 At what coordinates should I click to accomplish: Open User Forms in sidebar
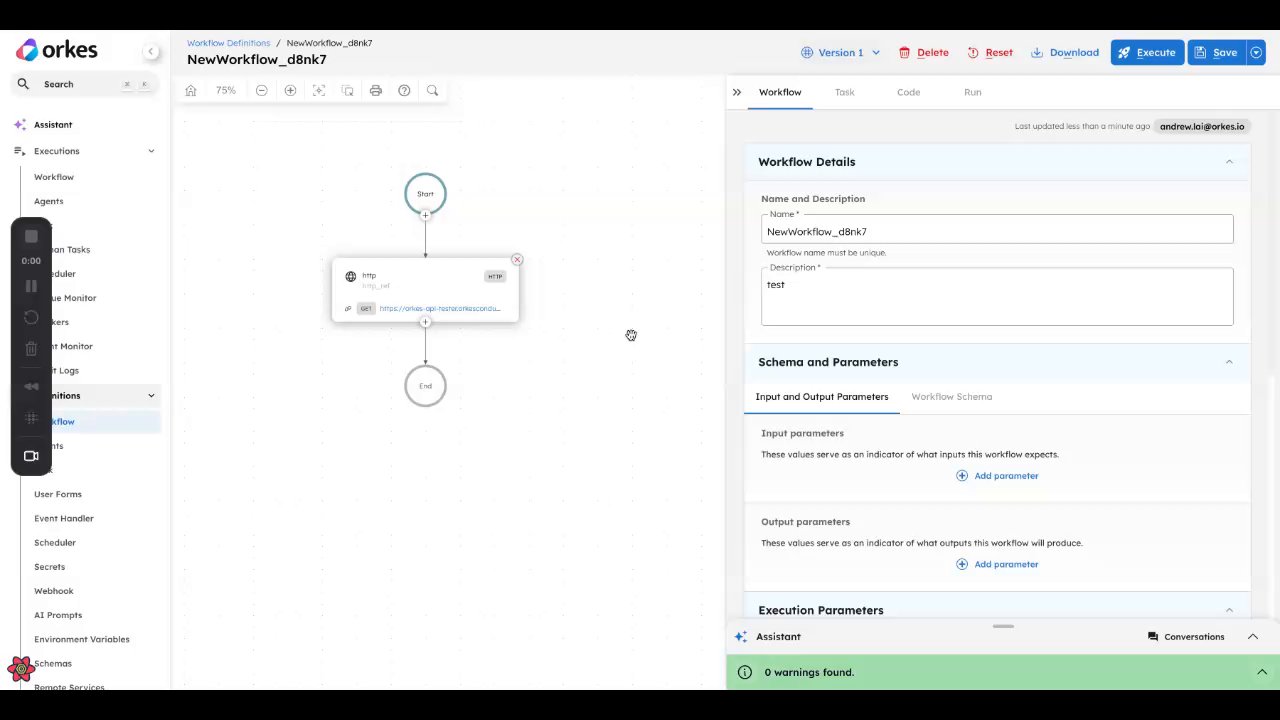tap(58, 494)
